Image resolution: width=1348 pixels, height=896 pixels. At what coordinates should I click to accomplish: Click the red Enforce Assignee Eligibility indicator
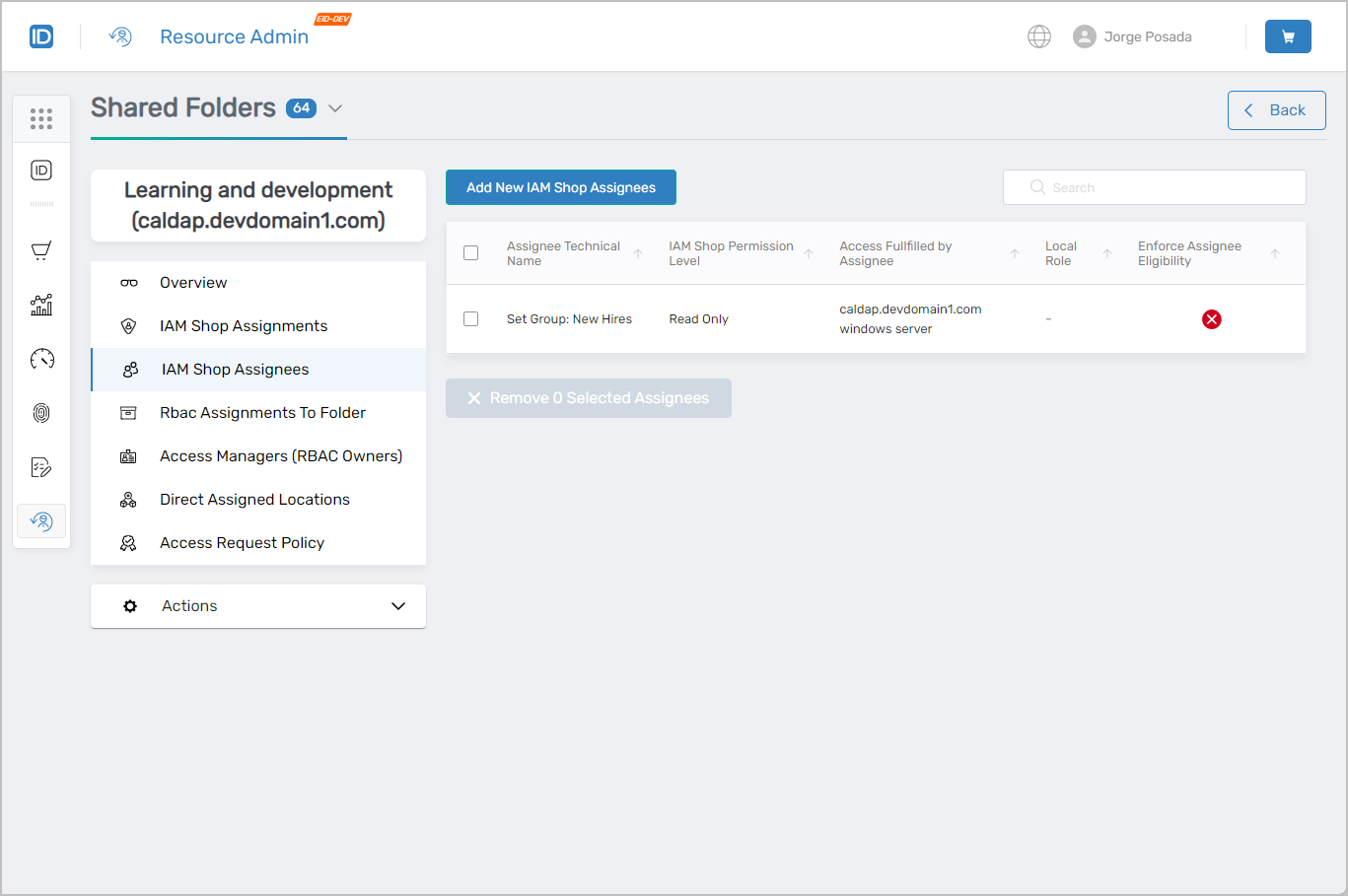(1211, 318)
